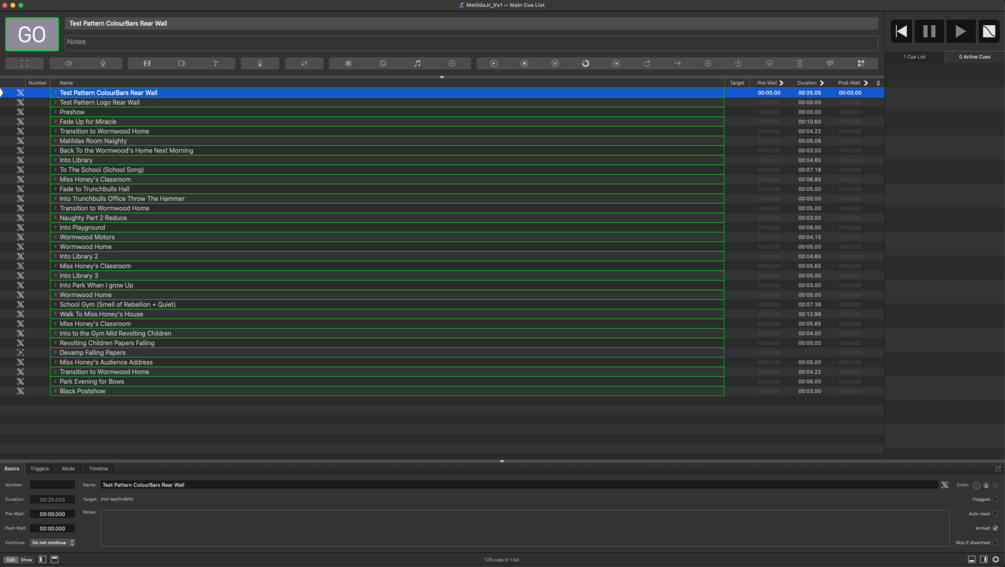Expand the Into Playground group cue
Viewport: 1005px width, 567px height.
pyautogui.click(x=55, y=227)
